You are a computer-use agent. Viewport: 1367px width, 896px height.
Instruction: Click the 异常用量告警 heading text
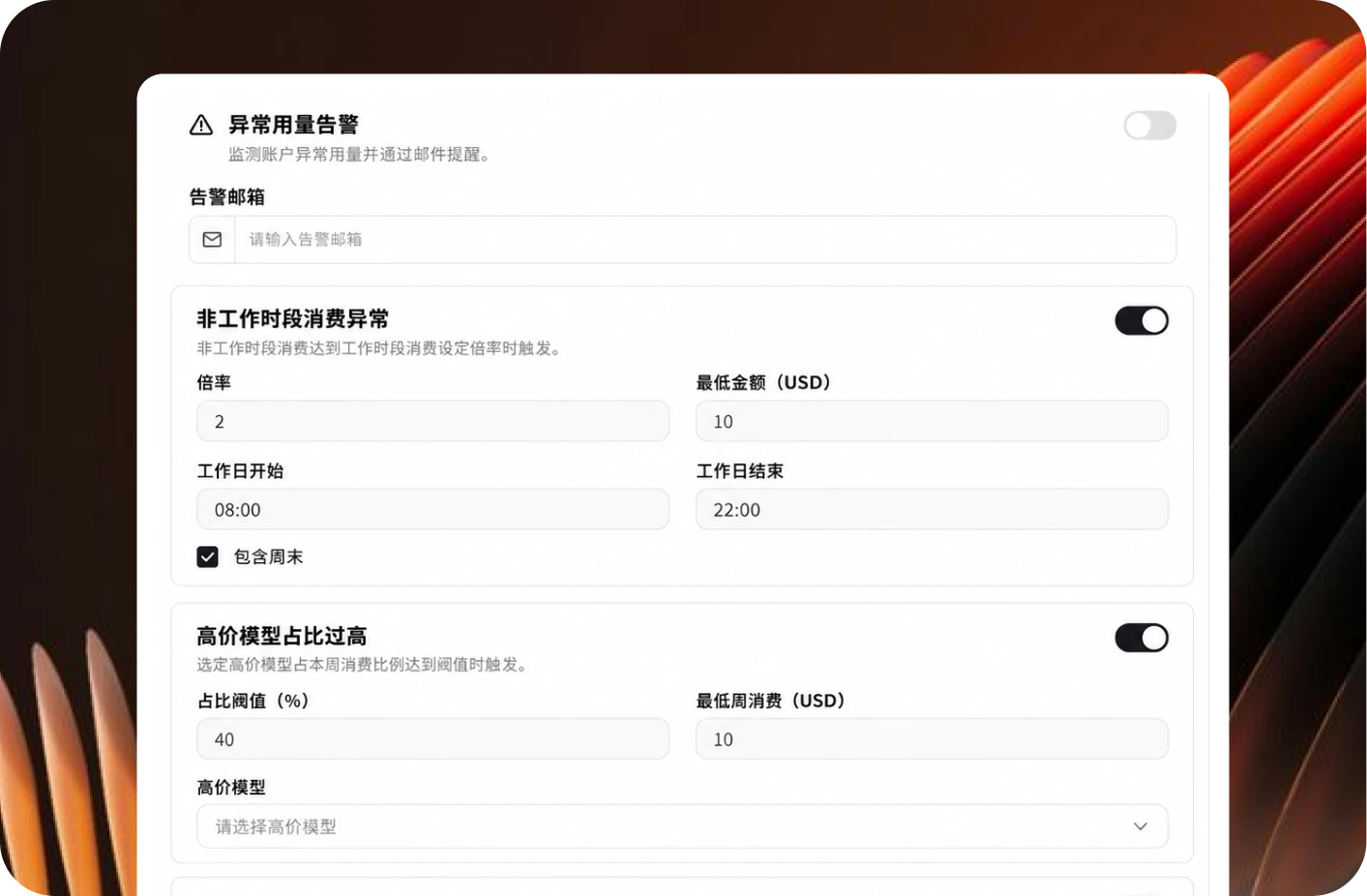point(293,125)
